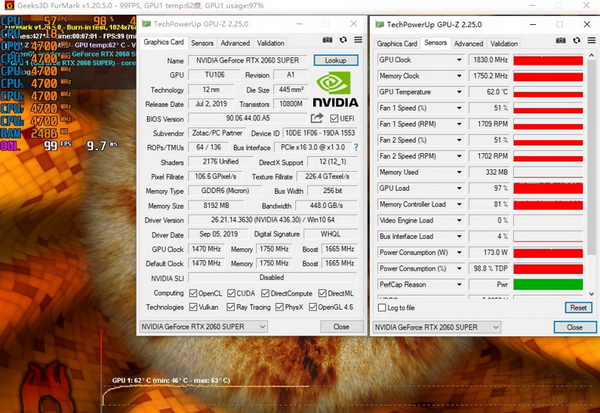Open Memory Used sensor dropdown
600x413 pixels.
(x=458, y=172)
